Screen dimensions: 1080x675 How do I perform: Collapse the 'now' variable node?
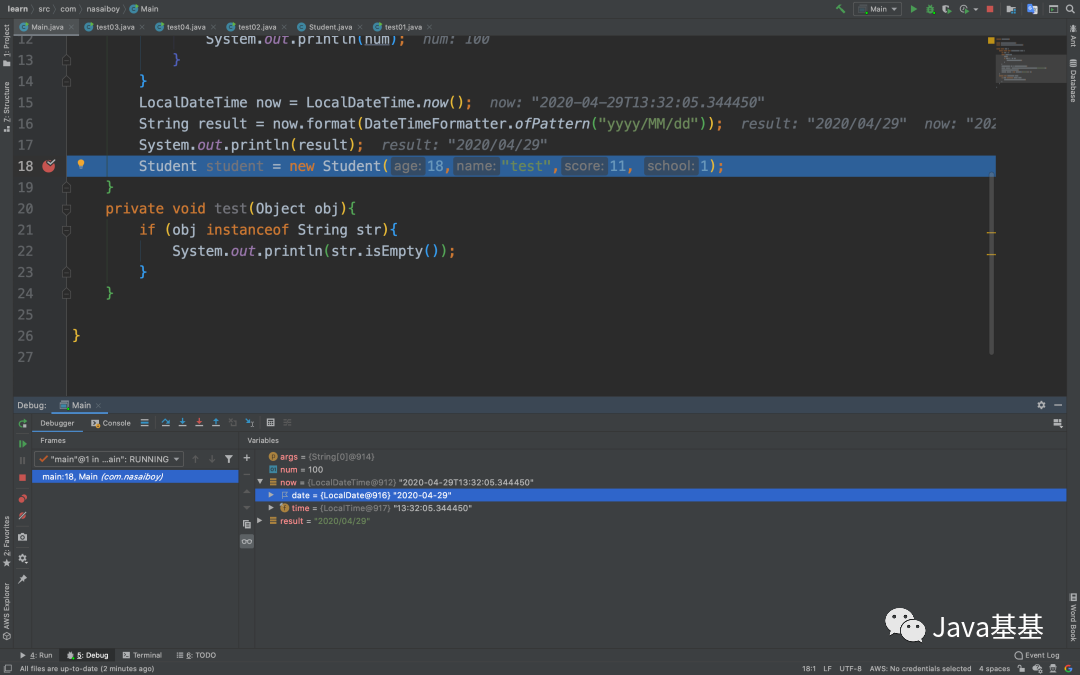click(260, 483)
